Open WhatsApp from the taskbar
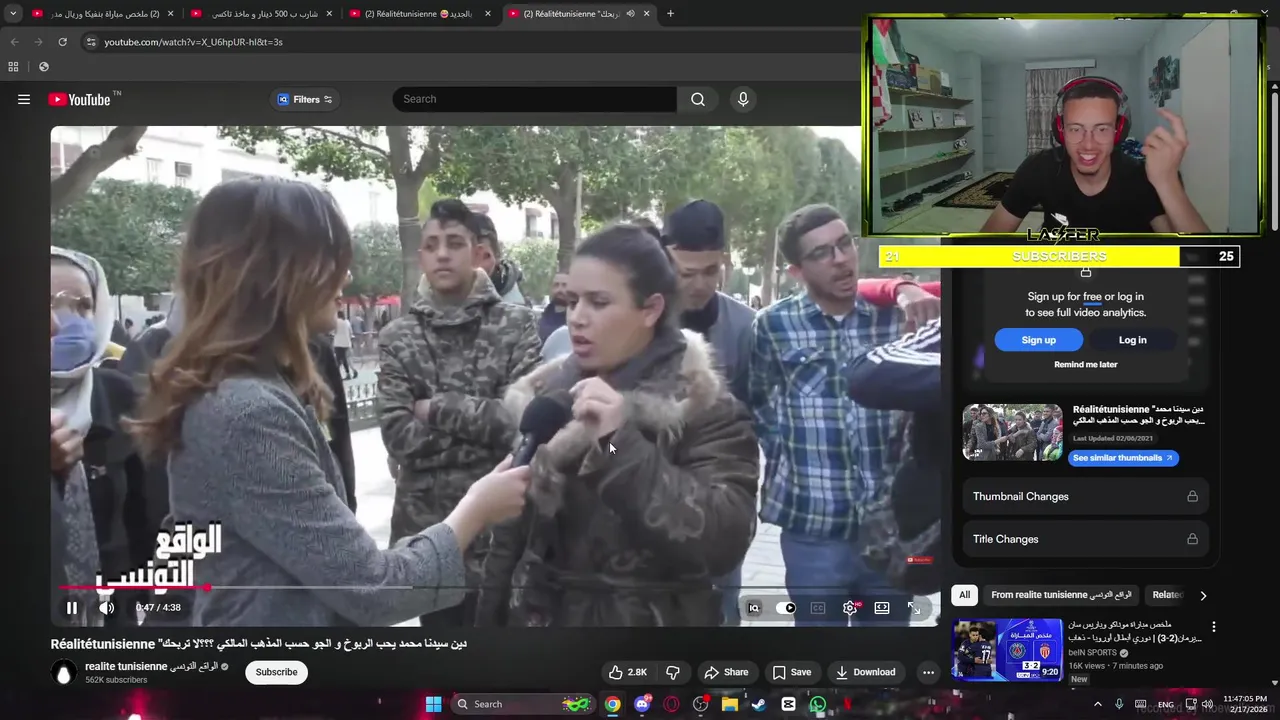The height and width of the screenshot is (720, 1280). tap(818, 704)
